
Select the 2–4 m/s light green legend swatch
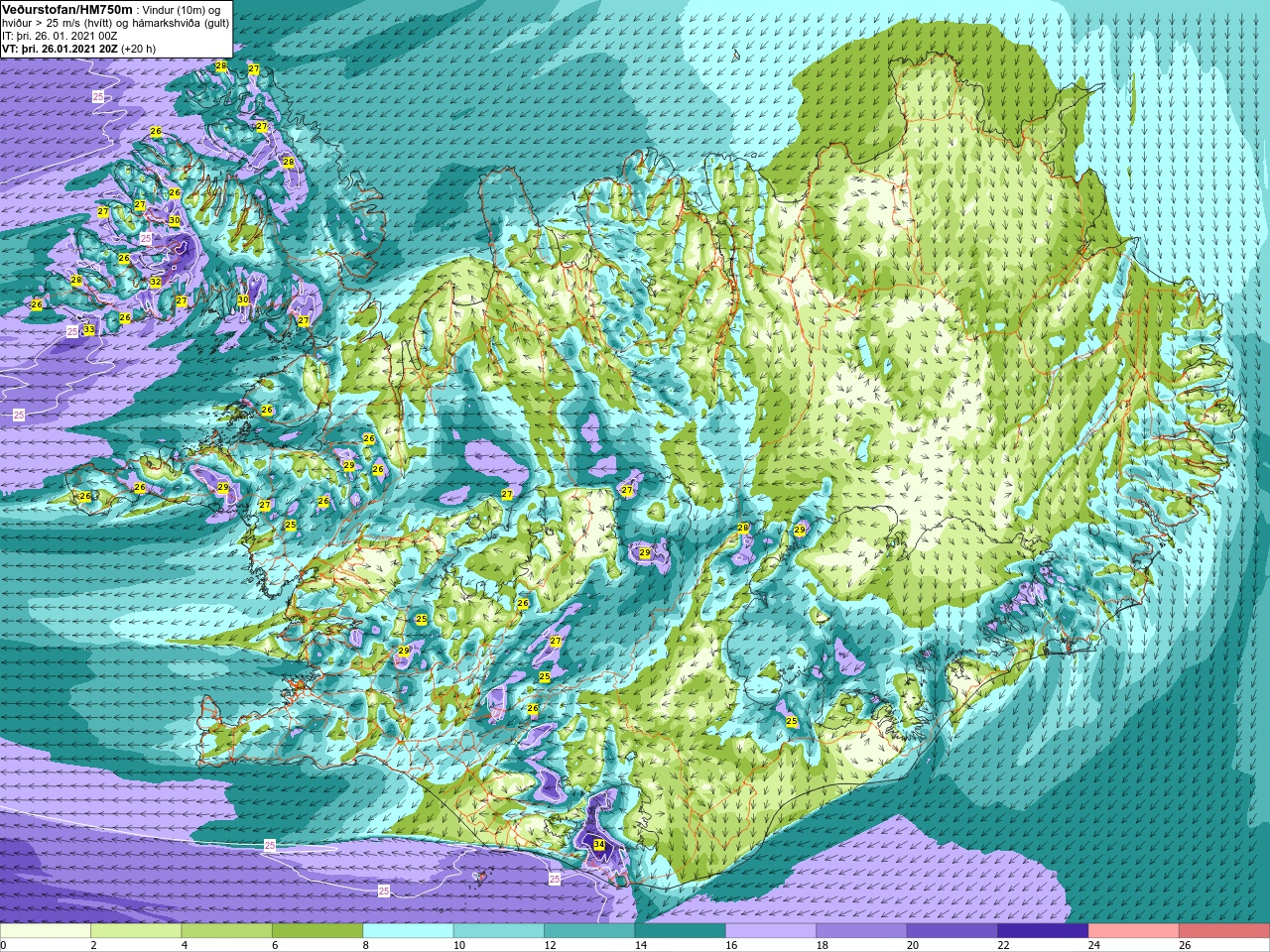click(x=137, y=931)
